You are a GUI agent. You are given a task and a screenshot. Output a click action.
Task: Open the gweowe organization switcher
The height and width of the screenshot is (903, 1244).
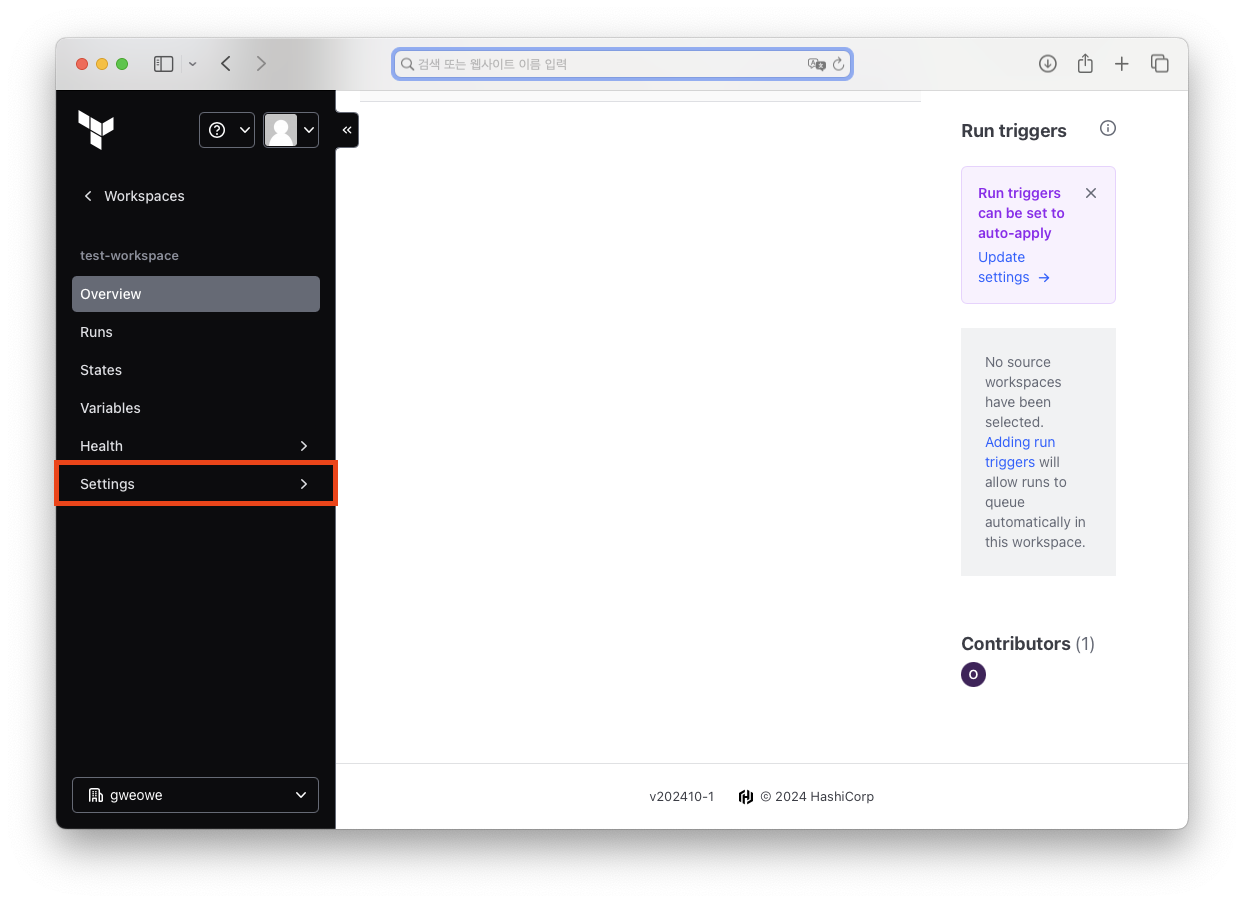(x=196, y=795)
